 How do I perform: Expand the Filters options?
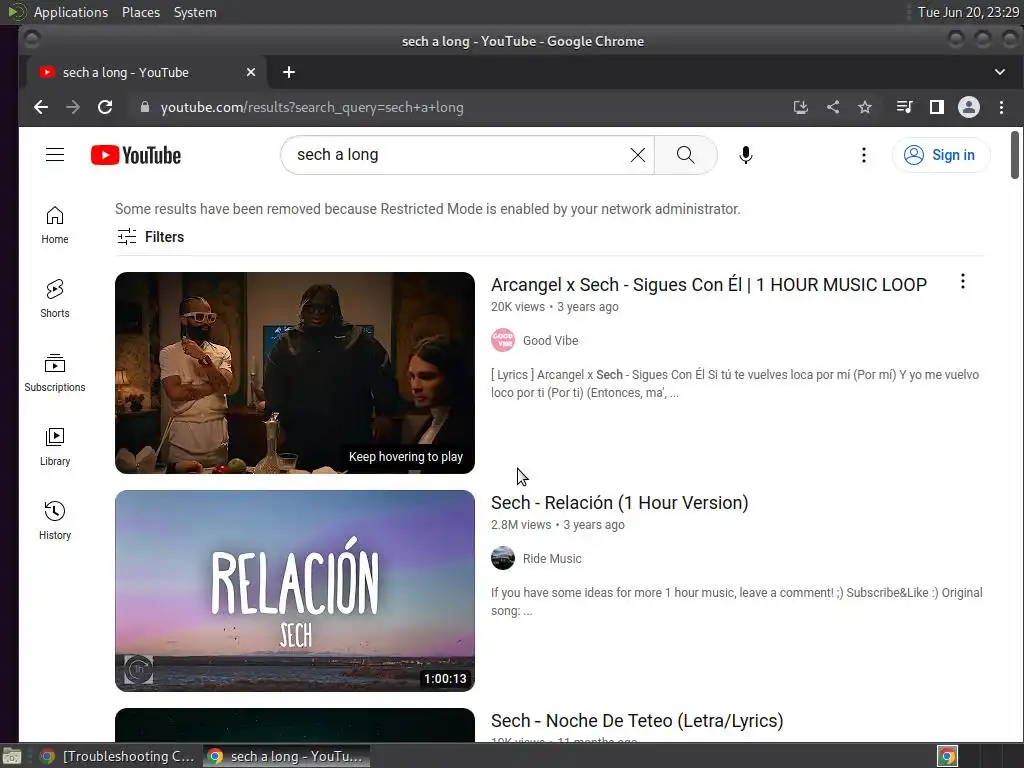pos(151,236)
